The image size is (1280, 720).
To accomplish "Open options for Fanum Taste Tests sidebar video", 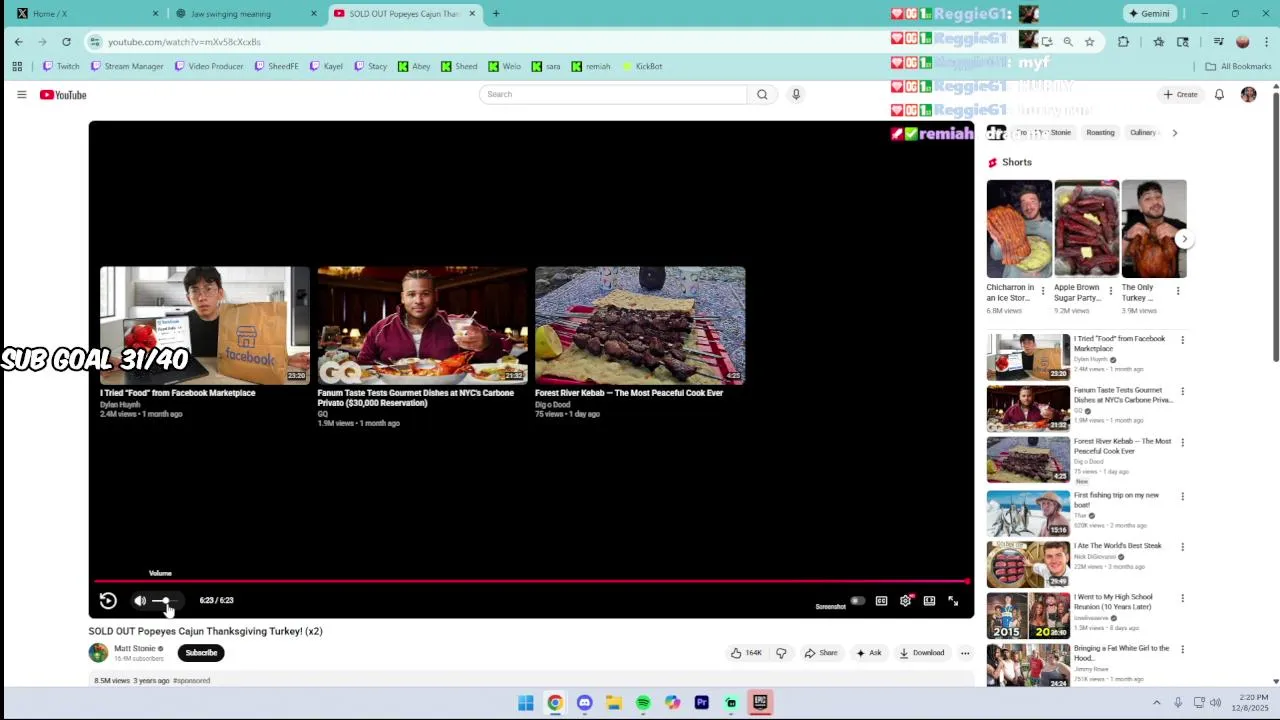I will (1182, 391).
